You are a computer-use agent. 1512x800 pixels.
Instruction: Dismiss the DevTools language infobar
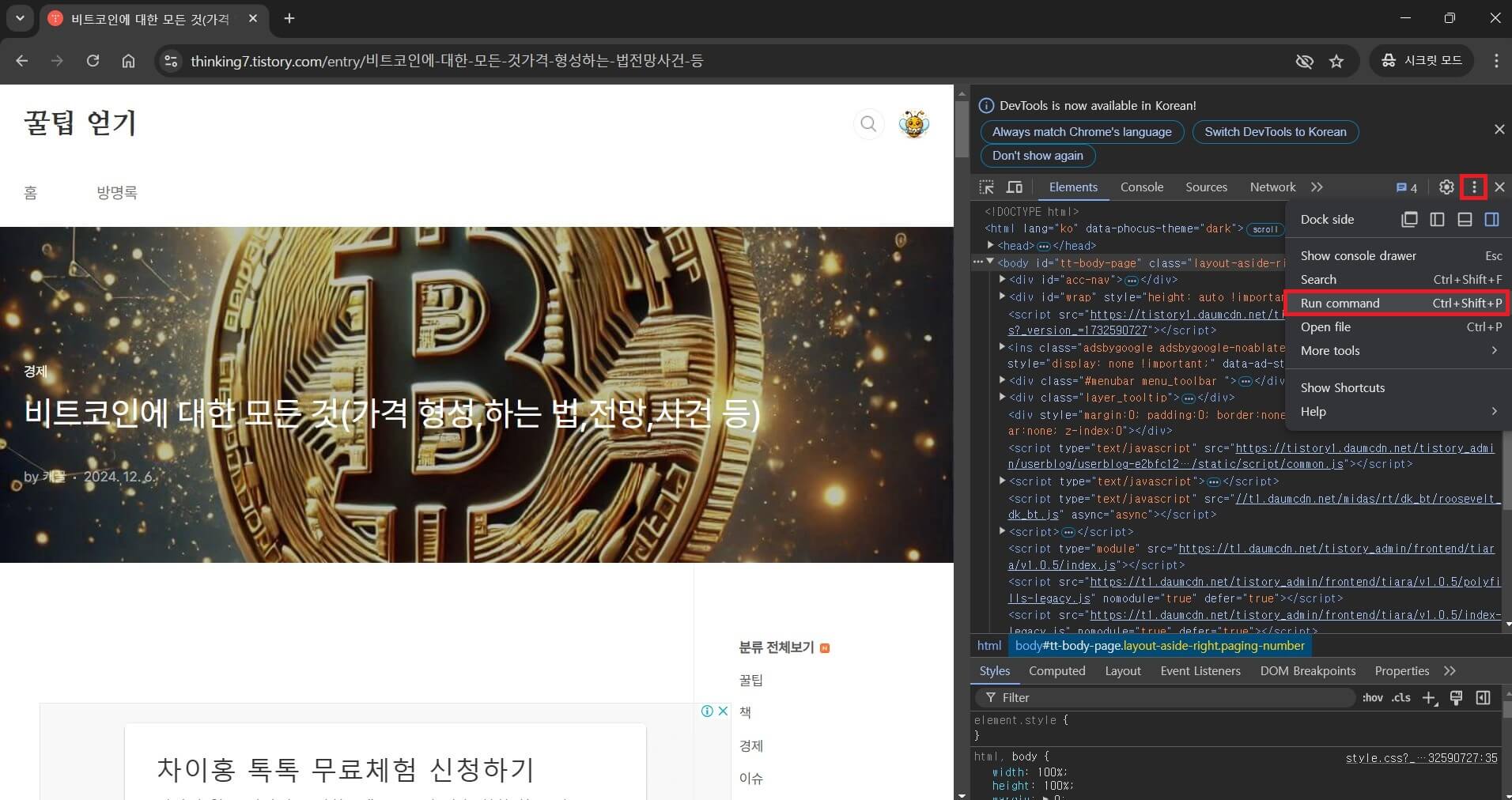point(1499,129)
